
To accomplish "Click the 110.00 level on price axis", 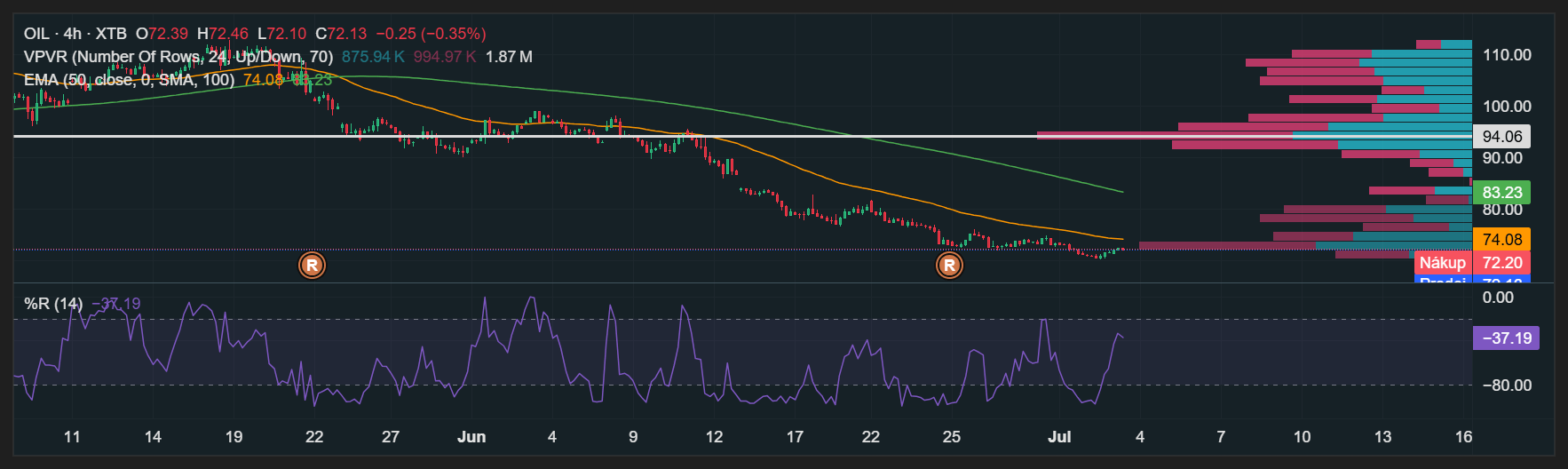I will click(1507, 55).
